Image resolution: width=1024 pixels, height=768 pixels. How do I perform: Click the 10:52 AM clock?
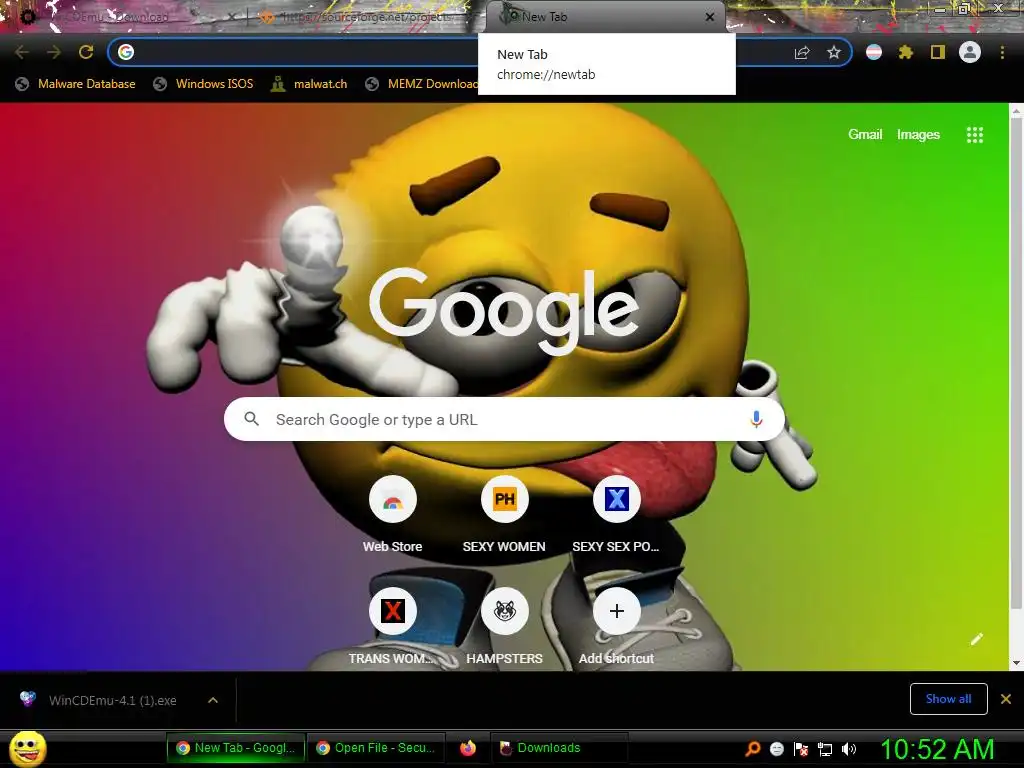(937, 749)
